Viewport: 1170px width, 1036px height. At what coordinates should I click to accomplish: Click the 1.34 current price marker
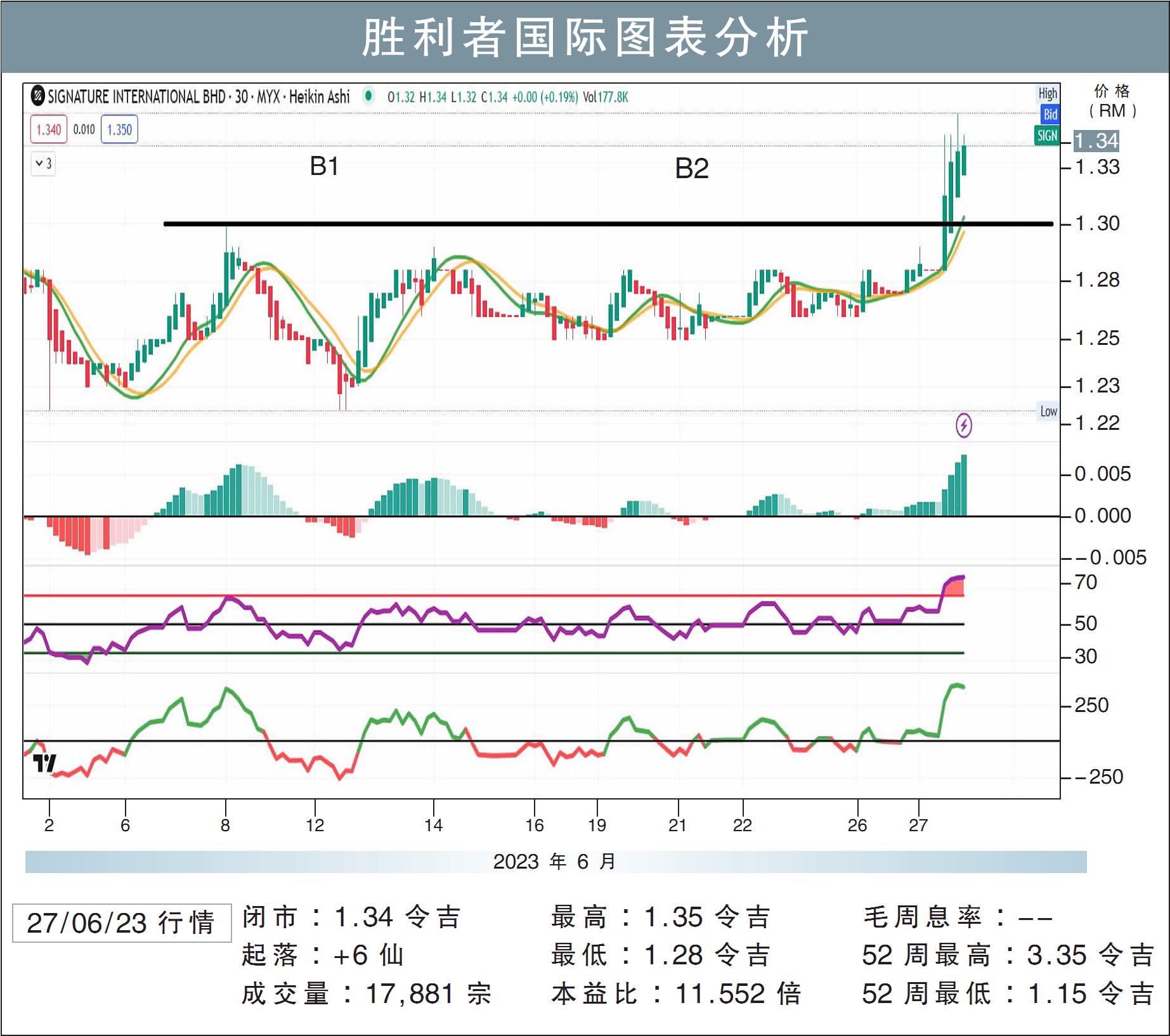(1096, 140)
